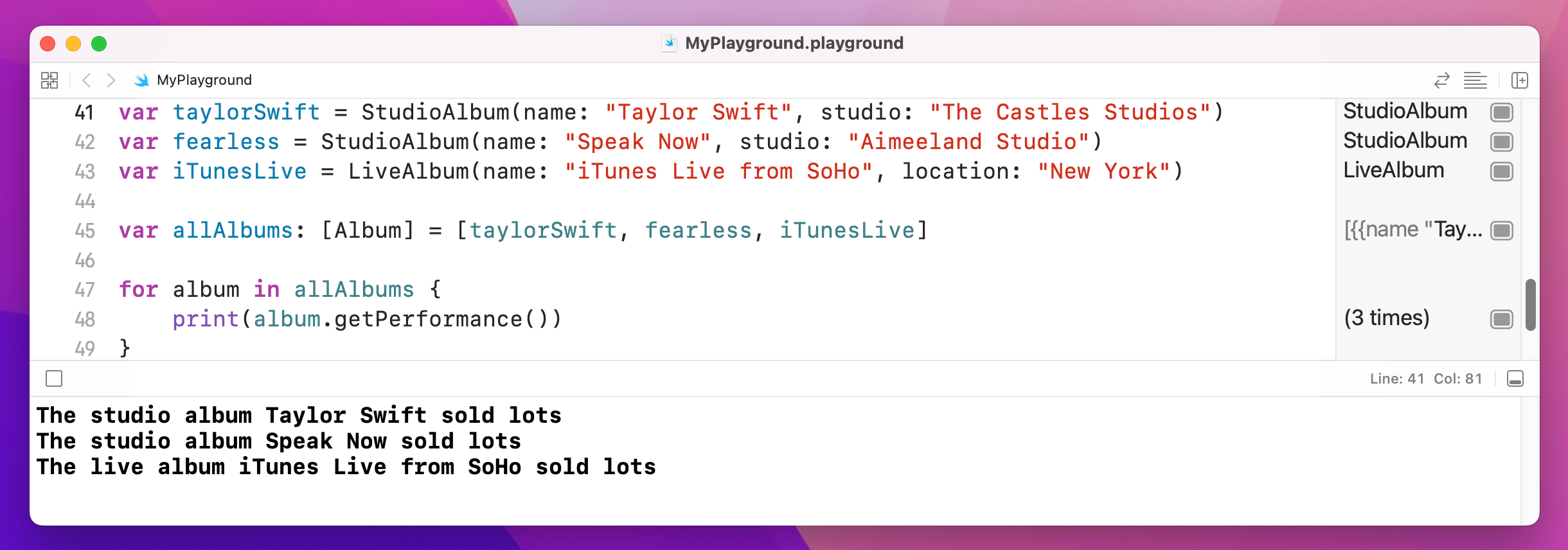
Task: Click the Swift file icon in title
Action: click(670, 43)
